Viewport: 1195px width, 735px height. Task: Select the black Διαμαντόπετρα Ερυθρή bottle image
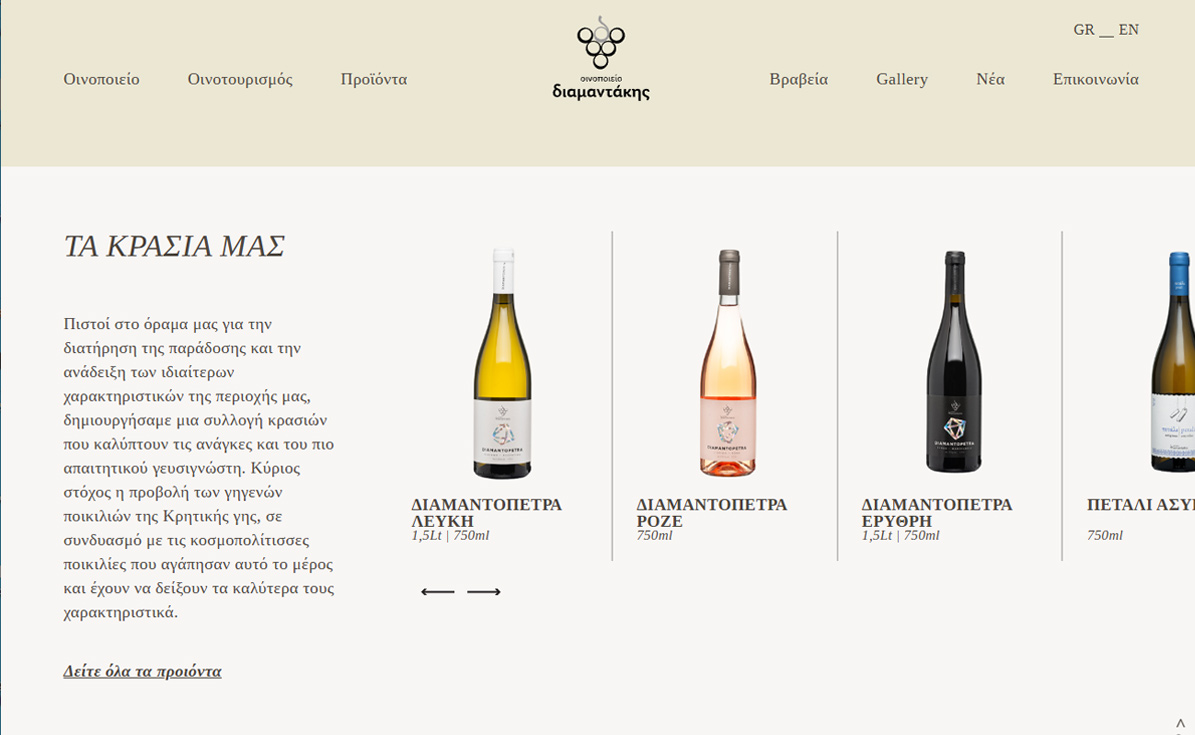[953, 363]
